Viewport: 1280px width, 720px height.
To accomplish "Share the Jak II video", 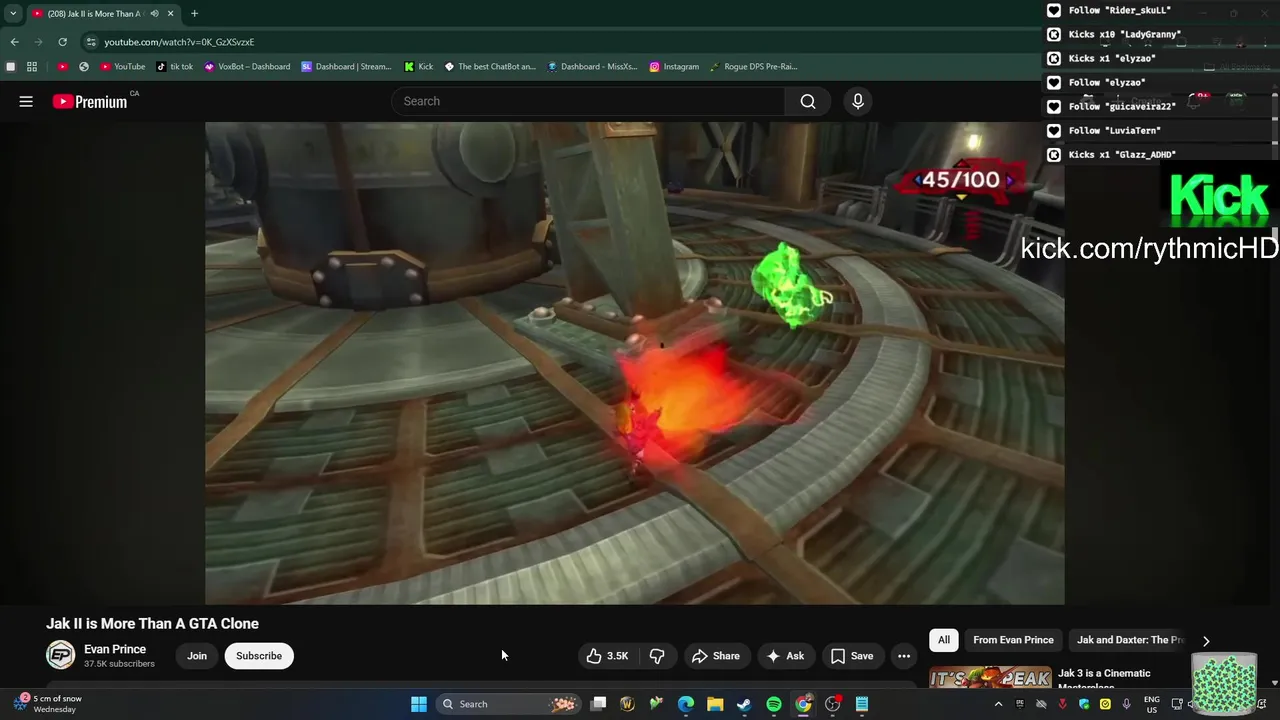I will point(716,656).
